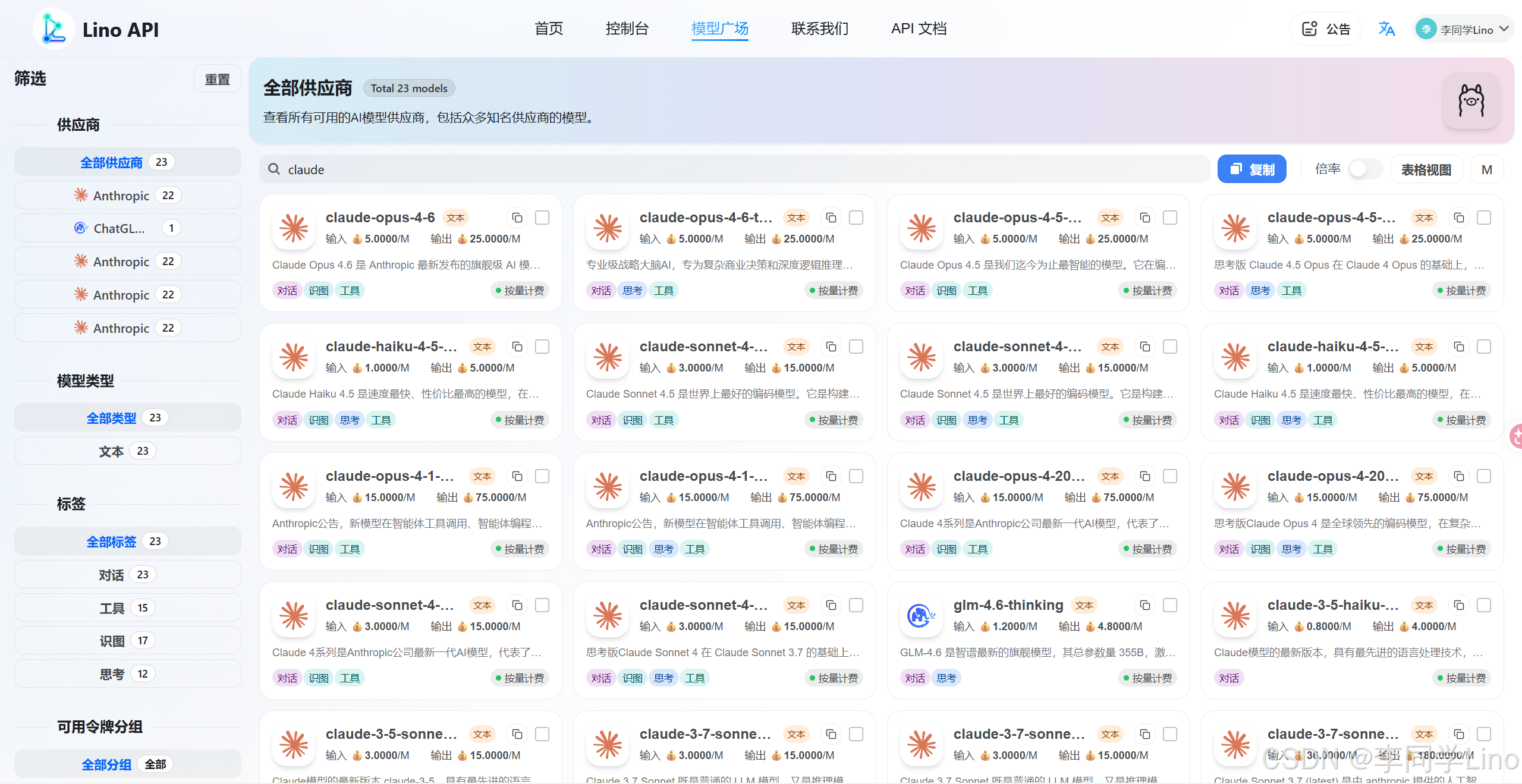
Task: Click the Anthropic supplier icon in the sidebar
Action: coord(81,195)
